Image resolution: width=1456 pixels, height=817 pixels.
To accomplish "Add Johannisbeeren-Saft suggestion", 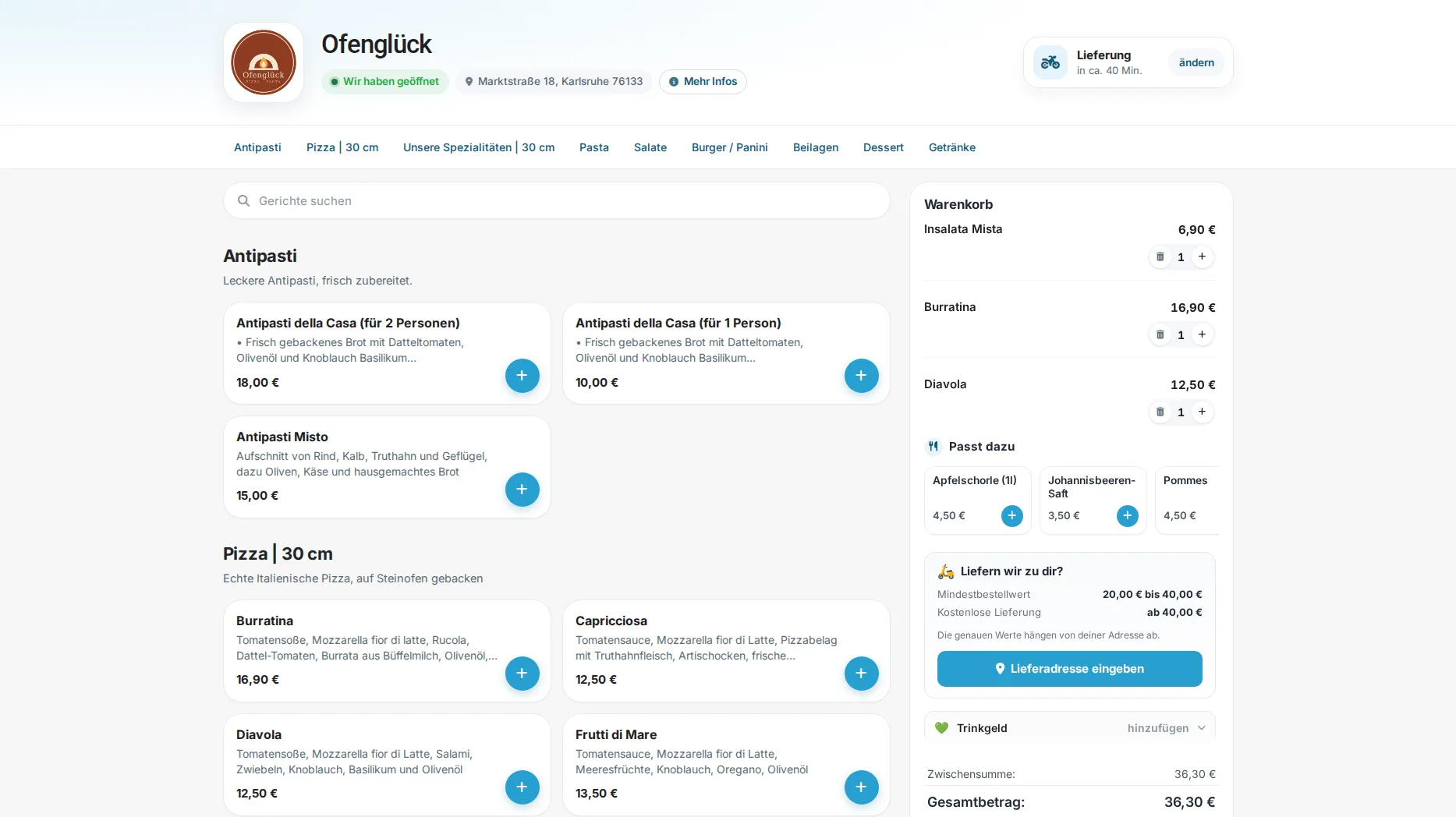I will click(x=1128, y=516).
